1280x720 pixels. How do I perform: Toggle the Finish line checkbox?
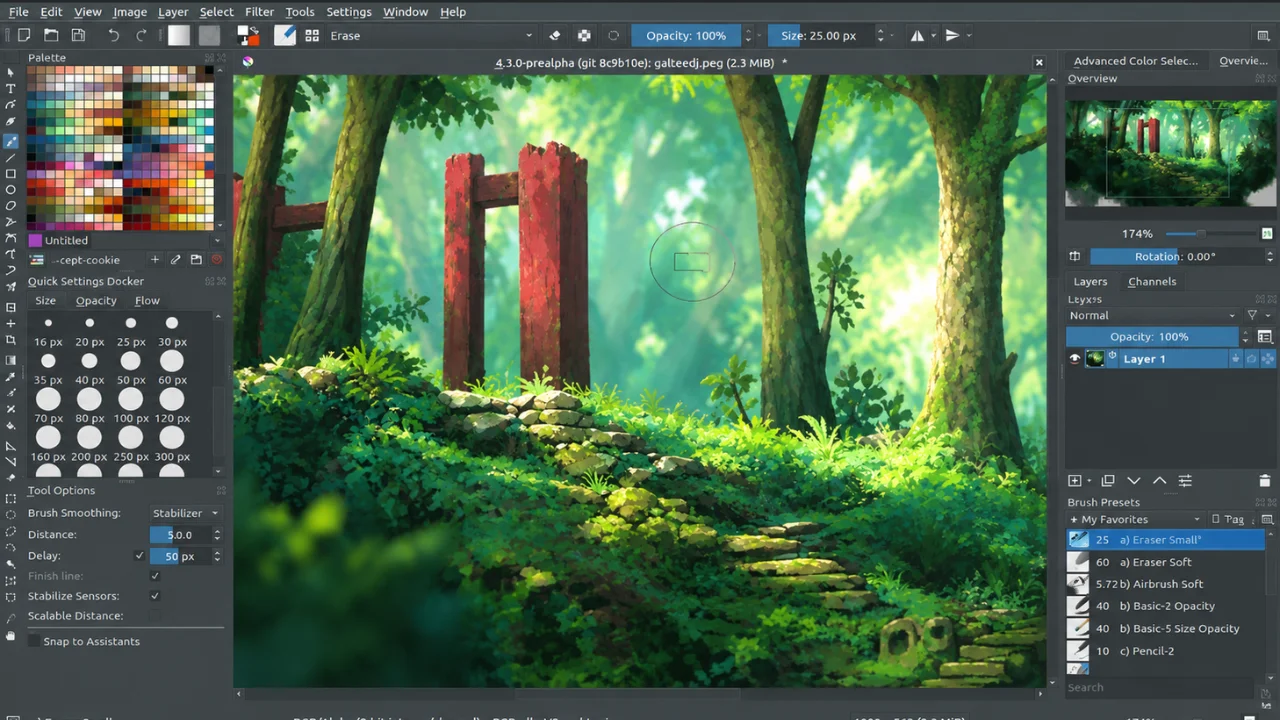[x=155, y=576]
